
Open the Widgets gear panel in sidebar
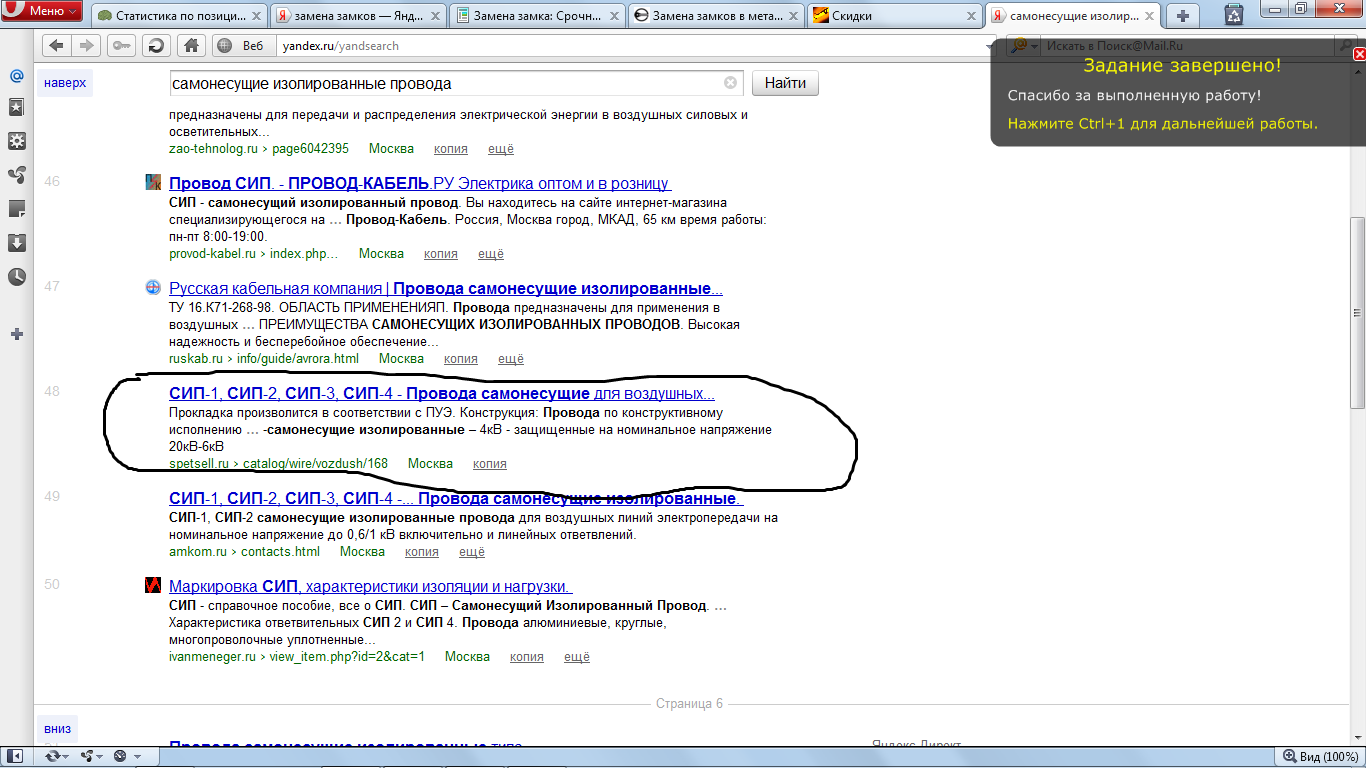coord(16,141)
